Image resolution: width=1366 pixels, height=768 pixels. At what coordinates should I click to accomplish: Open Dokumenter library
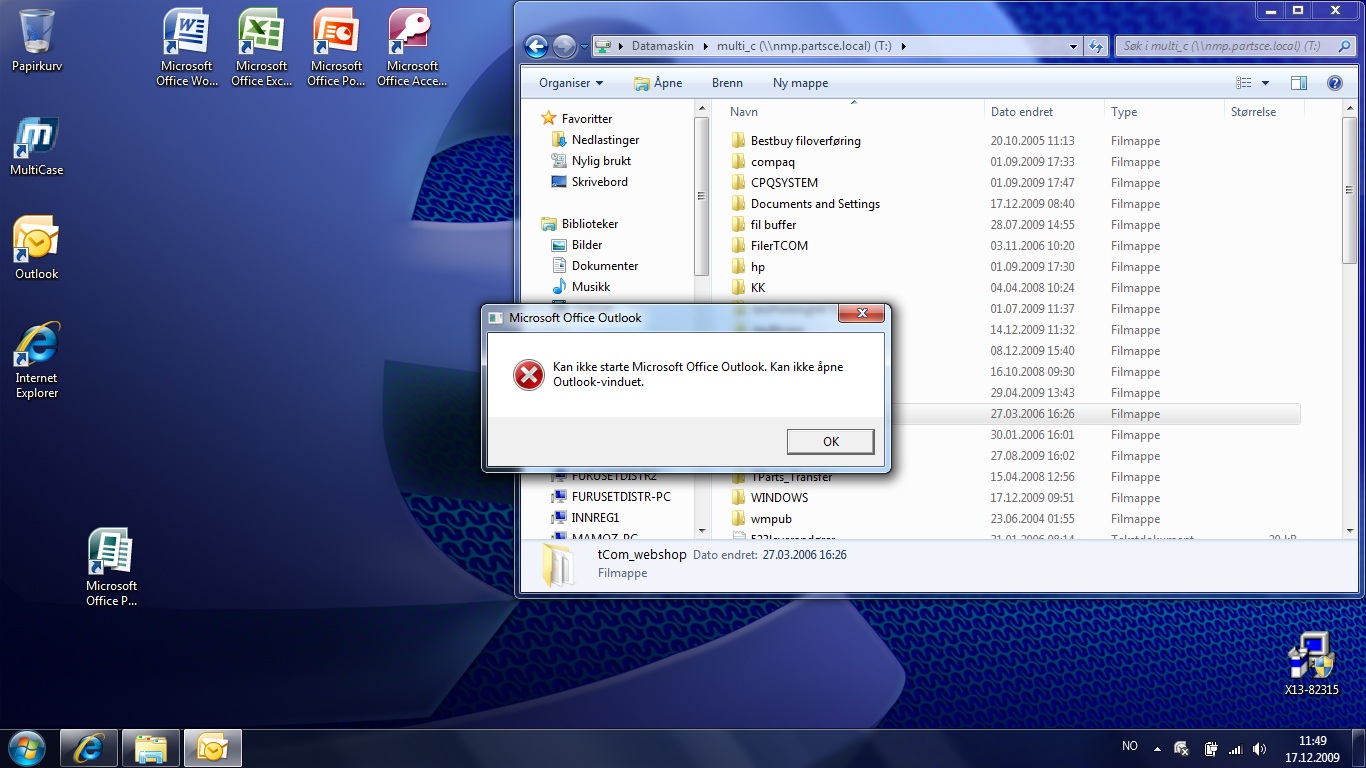594,266
